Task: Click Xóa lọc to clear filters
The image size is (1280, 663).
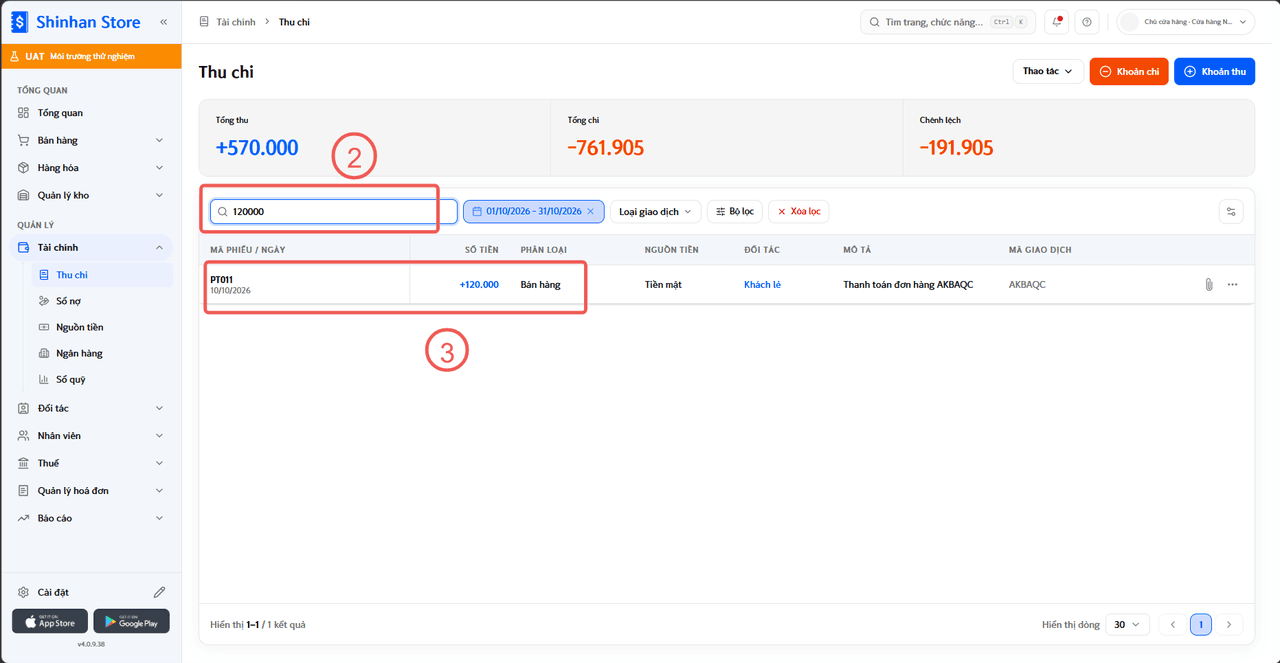Action: pos(799,211)
